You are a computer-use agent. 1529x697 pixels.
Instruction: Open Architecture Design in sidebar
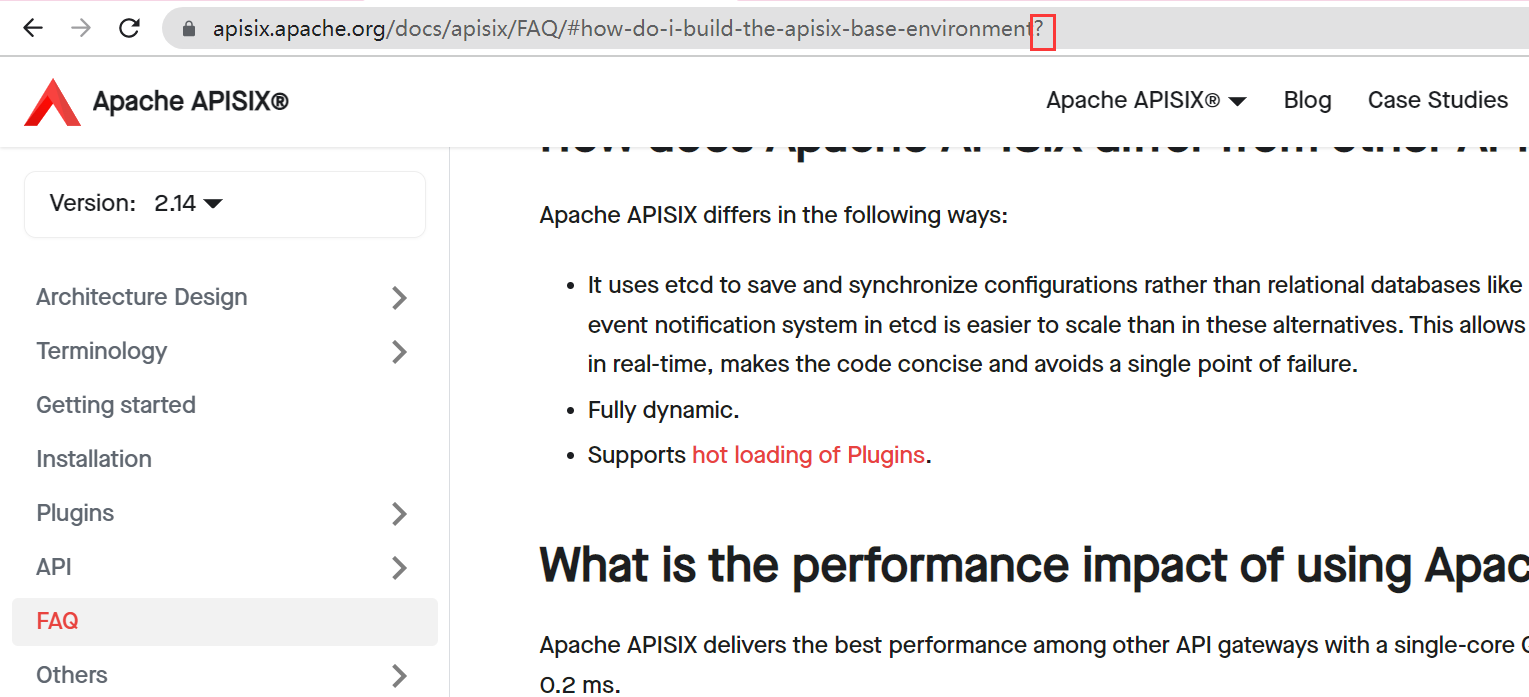pos(141,297)
